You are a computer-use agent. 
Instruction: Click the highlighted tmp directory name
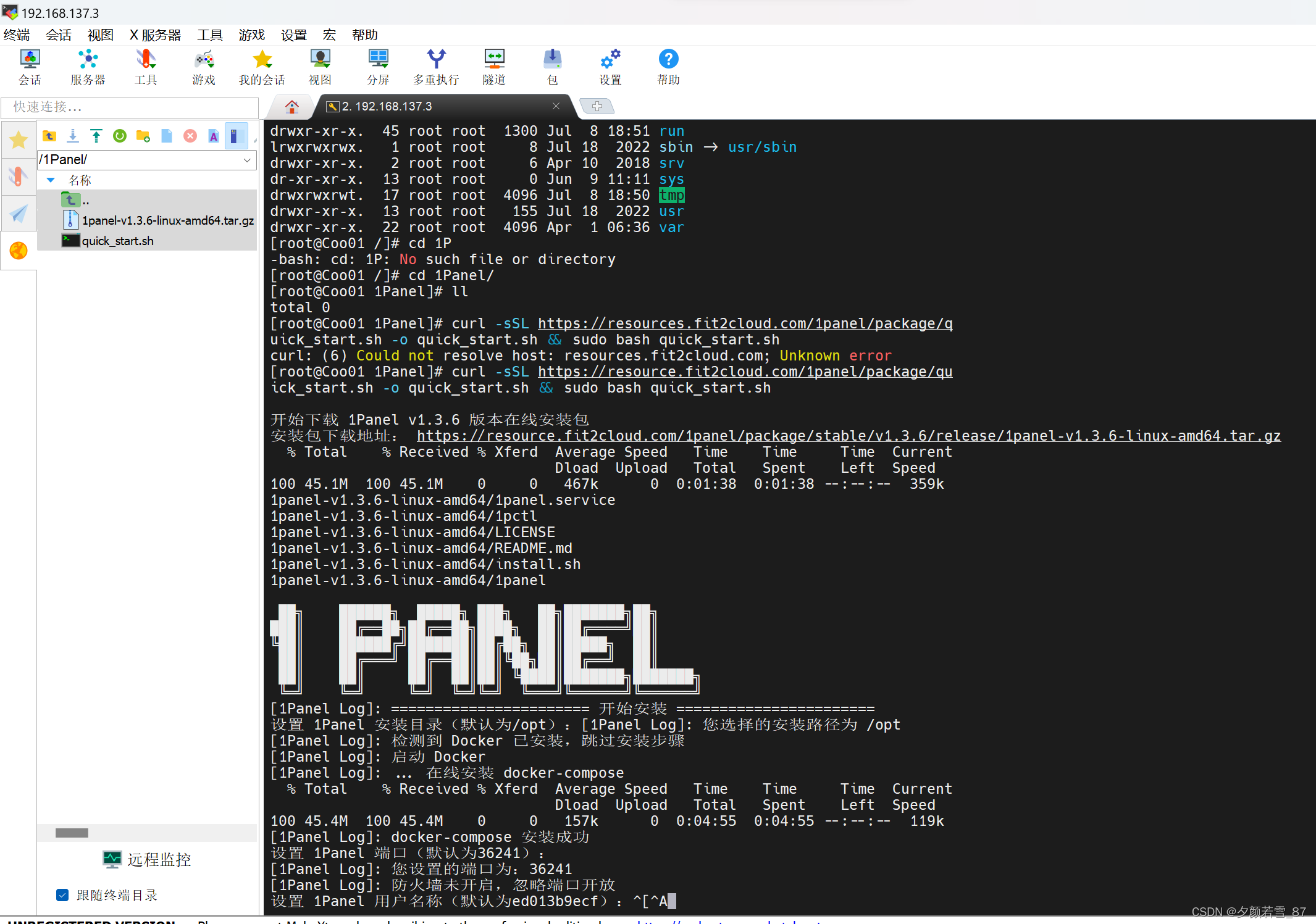[x=671, y=195]
